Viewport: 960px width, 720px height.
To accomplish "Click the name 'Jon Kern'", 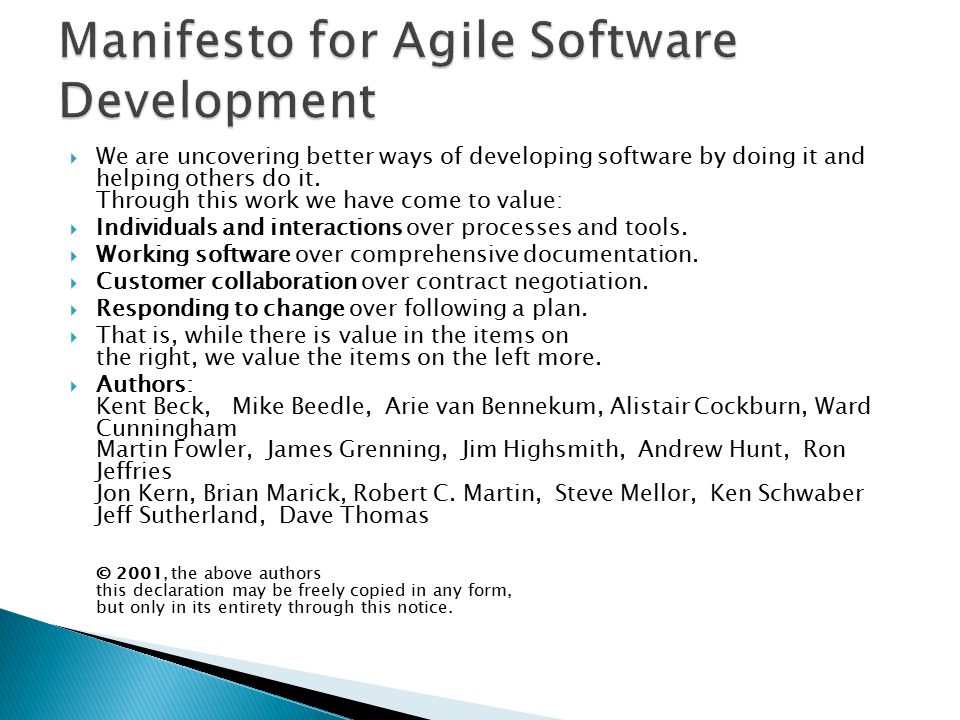I will pyautogui.click(x=142, y=493).
